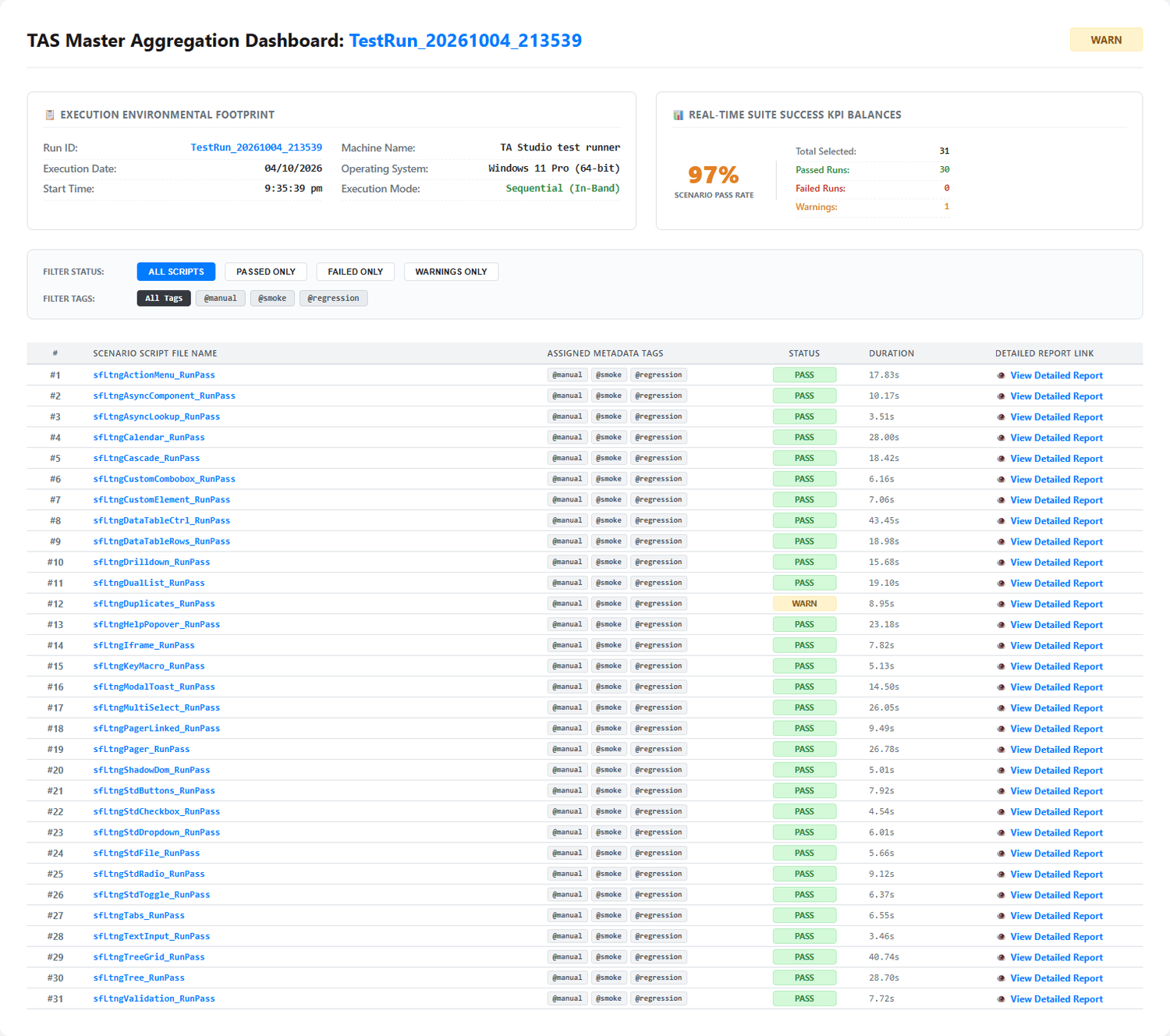Filter to Passed Only scripts

pos(266,271)
